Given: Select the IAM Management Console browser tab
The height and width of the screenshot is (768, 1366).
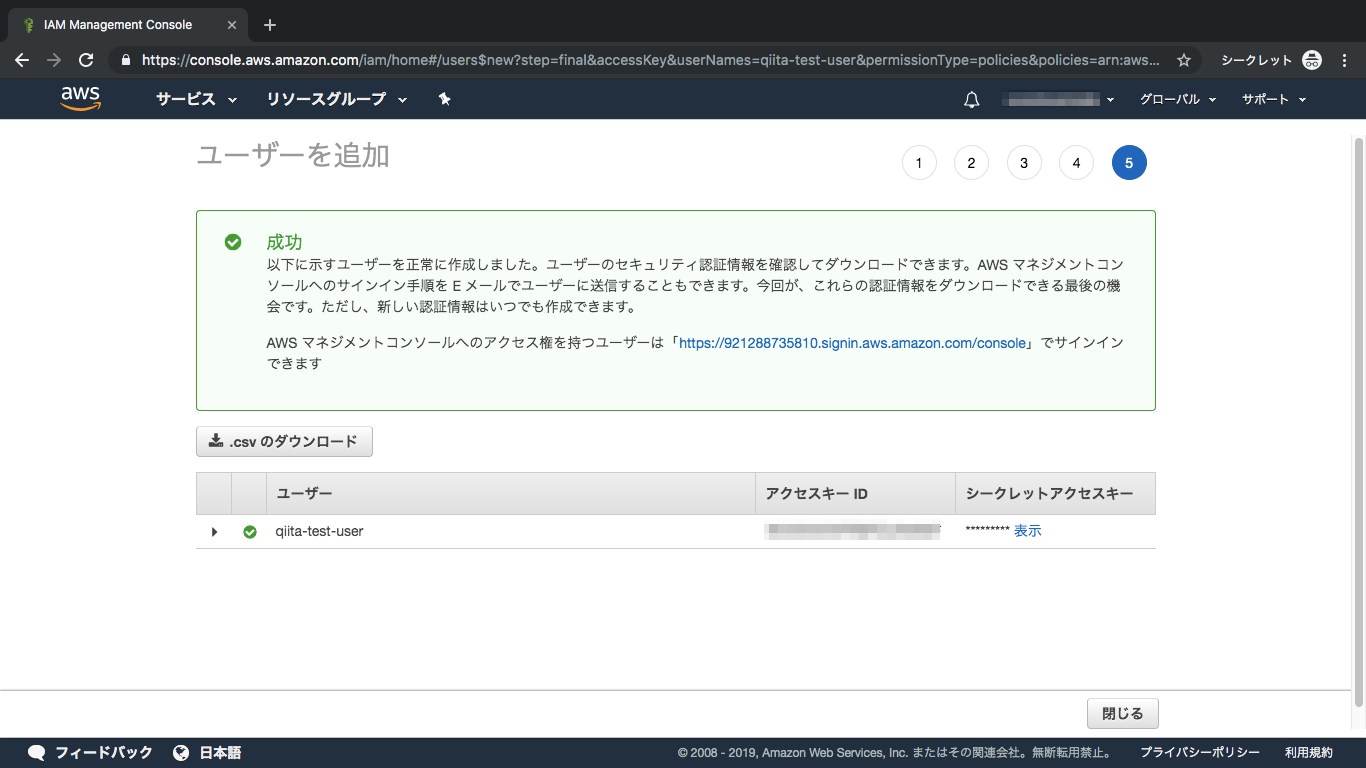Looking at the screenshot, I should pos(126,25).
